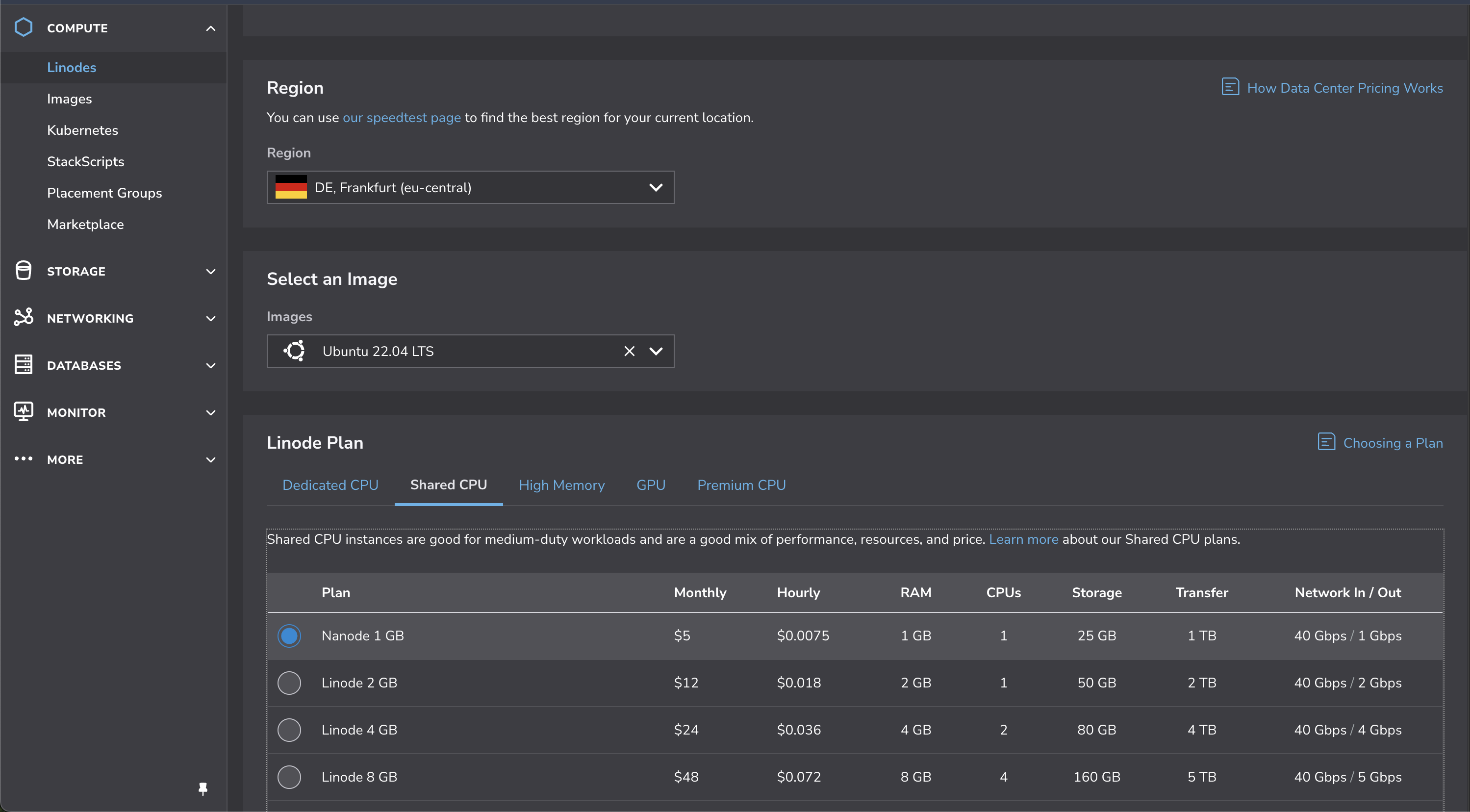Click the More ellipsis icon
Screen dimensions: 1470x812
tap(24, 459)
